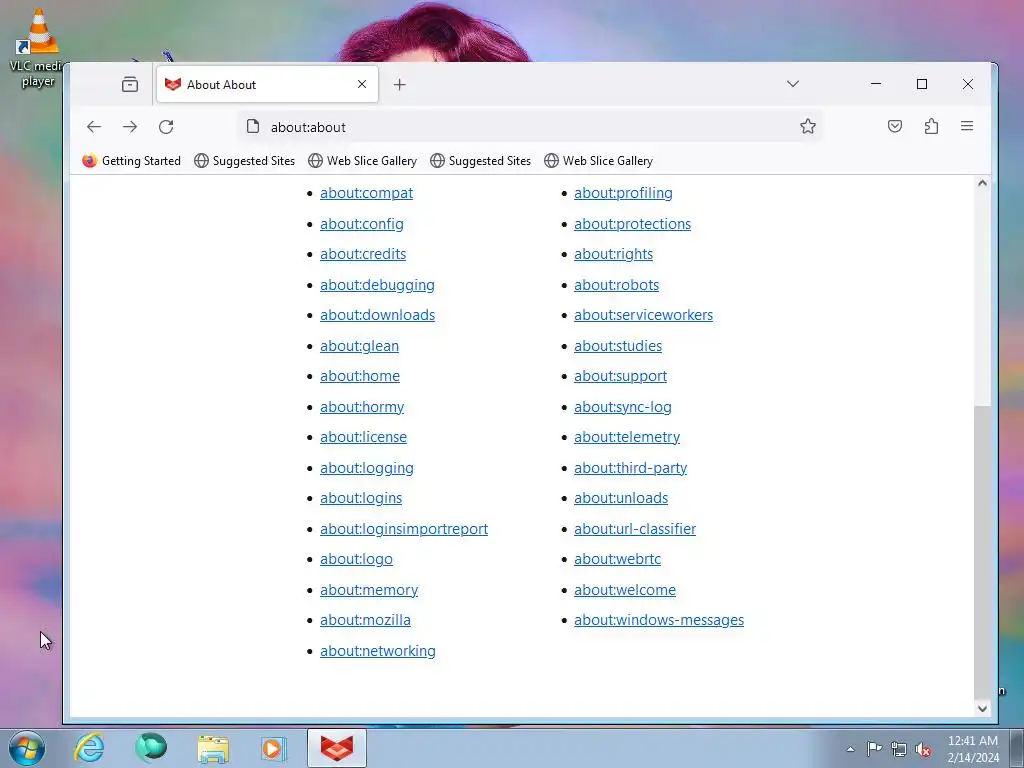Open the about:credits link
Viewport: 1024px width, 768px height.
pyautogui.click(x=363, y=254)
